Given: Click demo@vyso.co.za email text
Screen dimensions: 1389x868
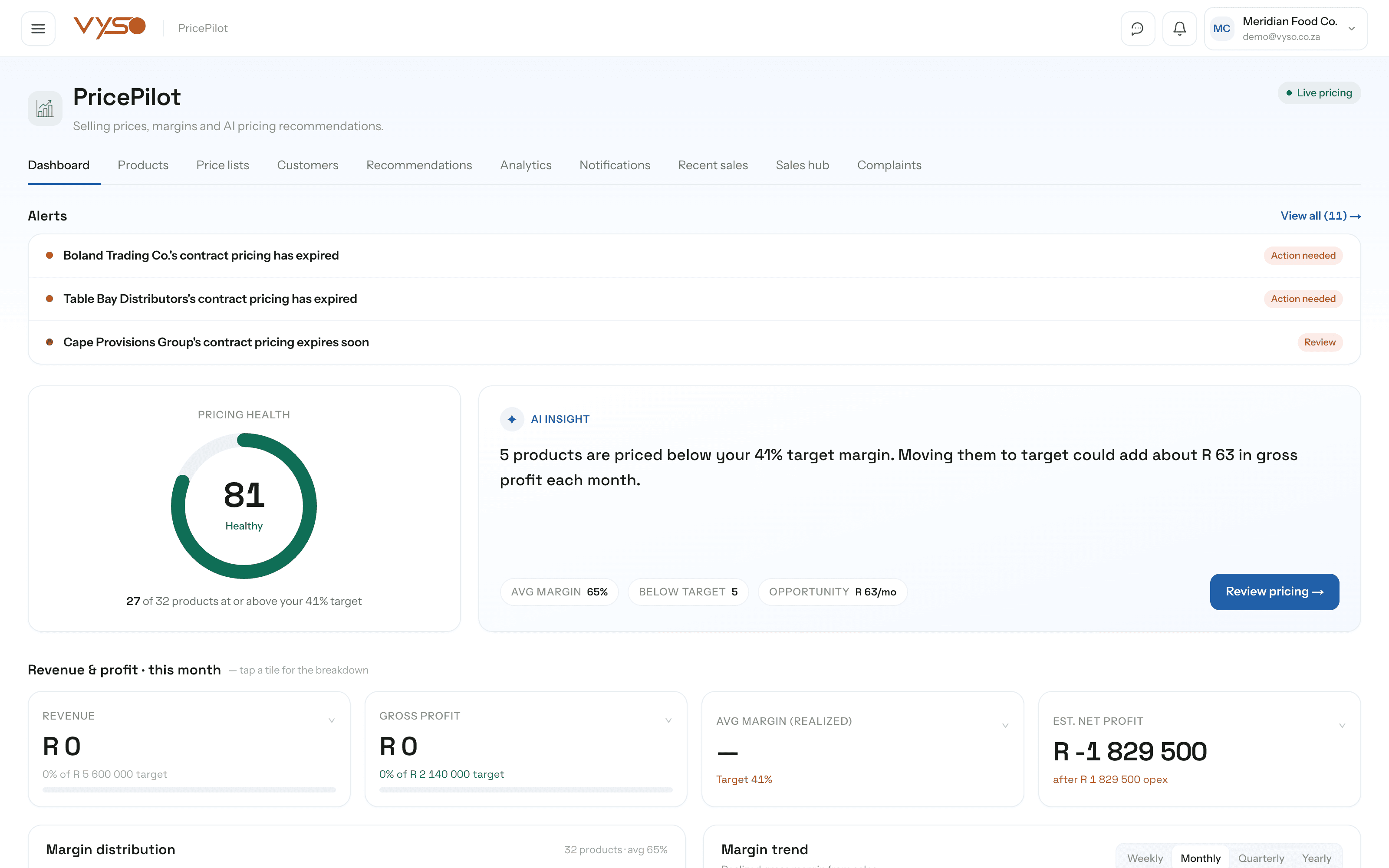Looking at the screenshot, I should (x=1281, y=37).
